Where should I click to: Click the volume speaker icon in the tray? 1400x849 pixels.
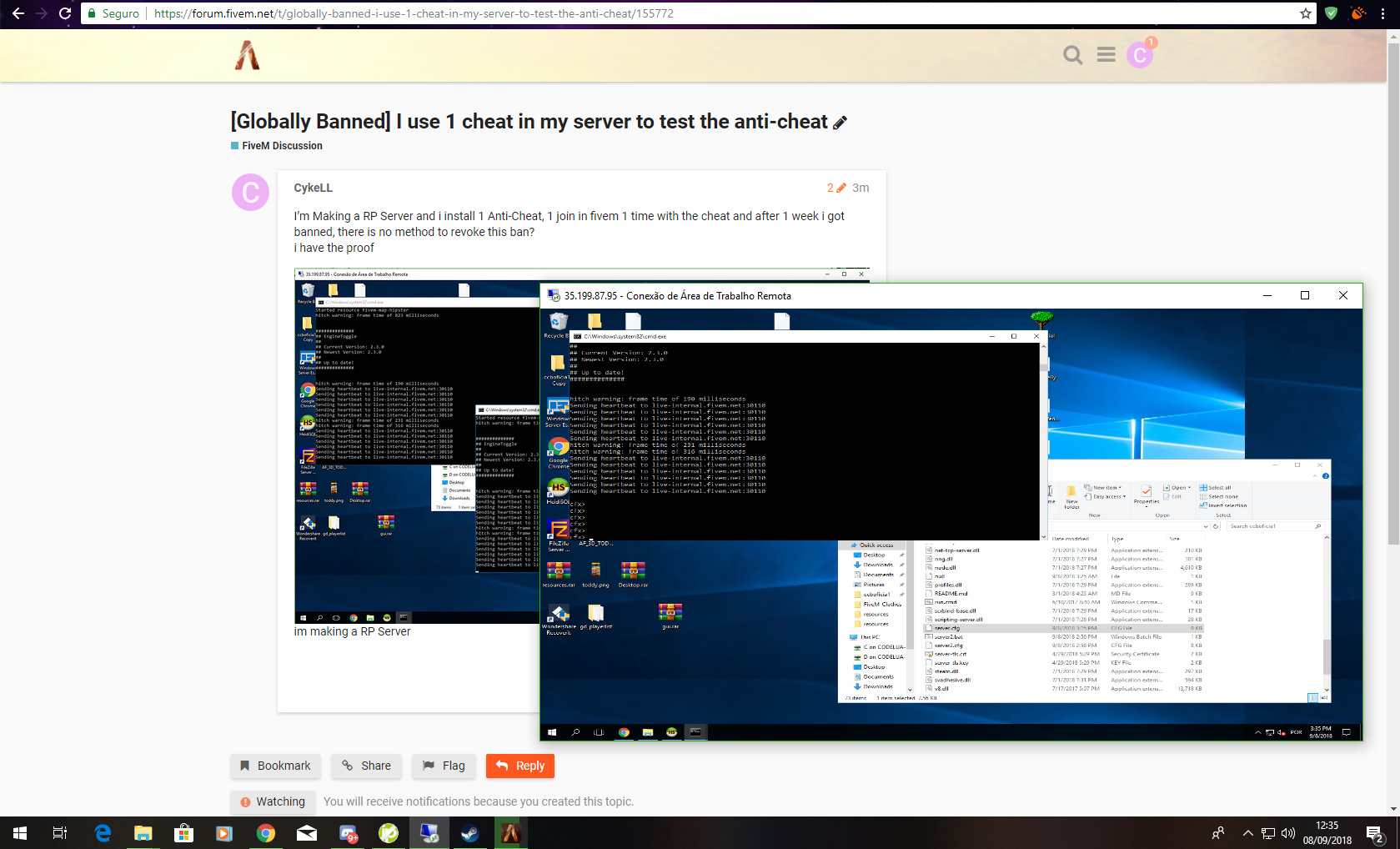[x=1288, y=832]
